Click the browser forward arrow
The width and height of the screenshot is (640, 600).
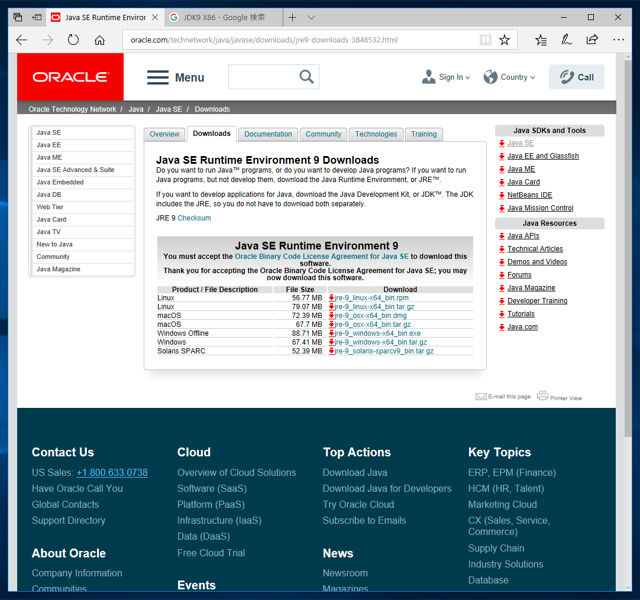point(48,40)
